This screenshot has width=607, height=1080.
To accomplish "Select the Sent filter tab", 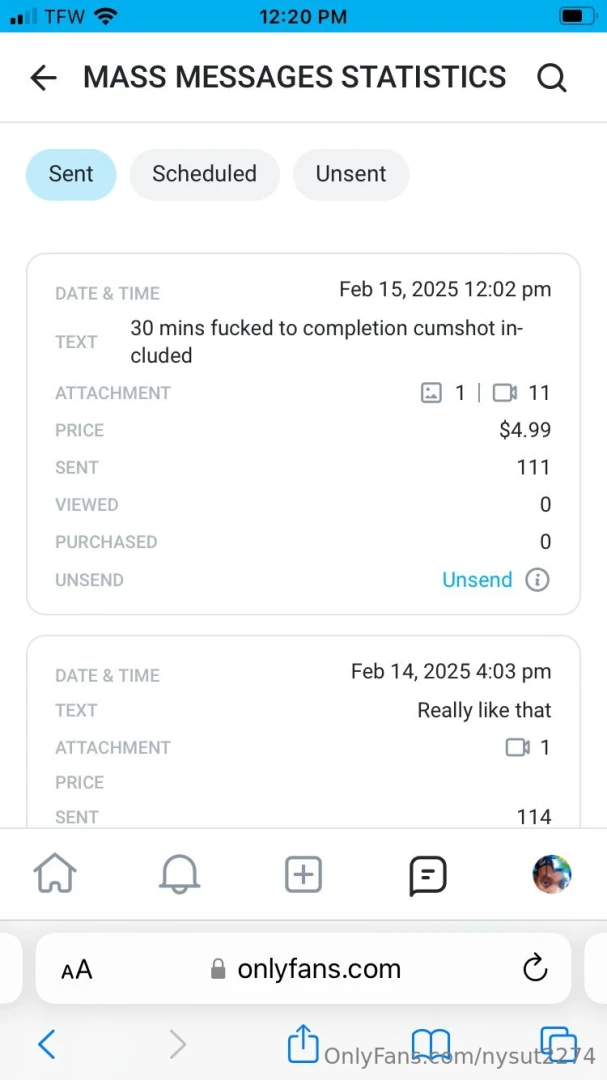I will point(71,174).
